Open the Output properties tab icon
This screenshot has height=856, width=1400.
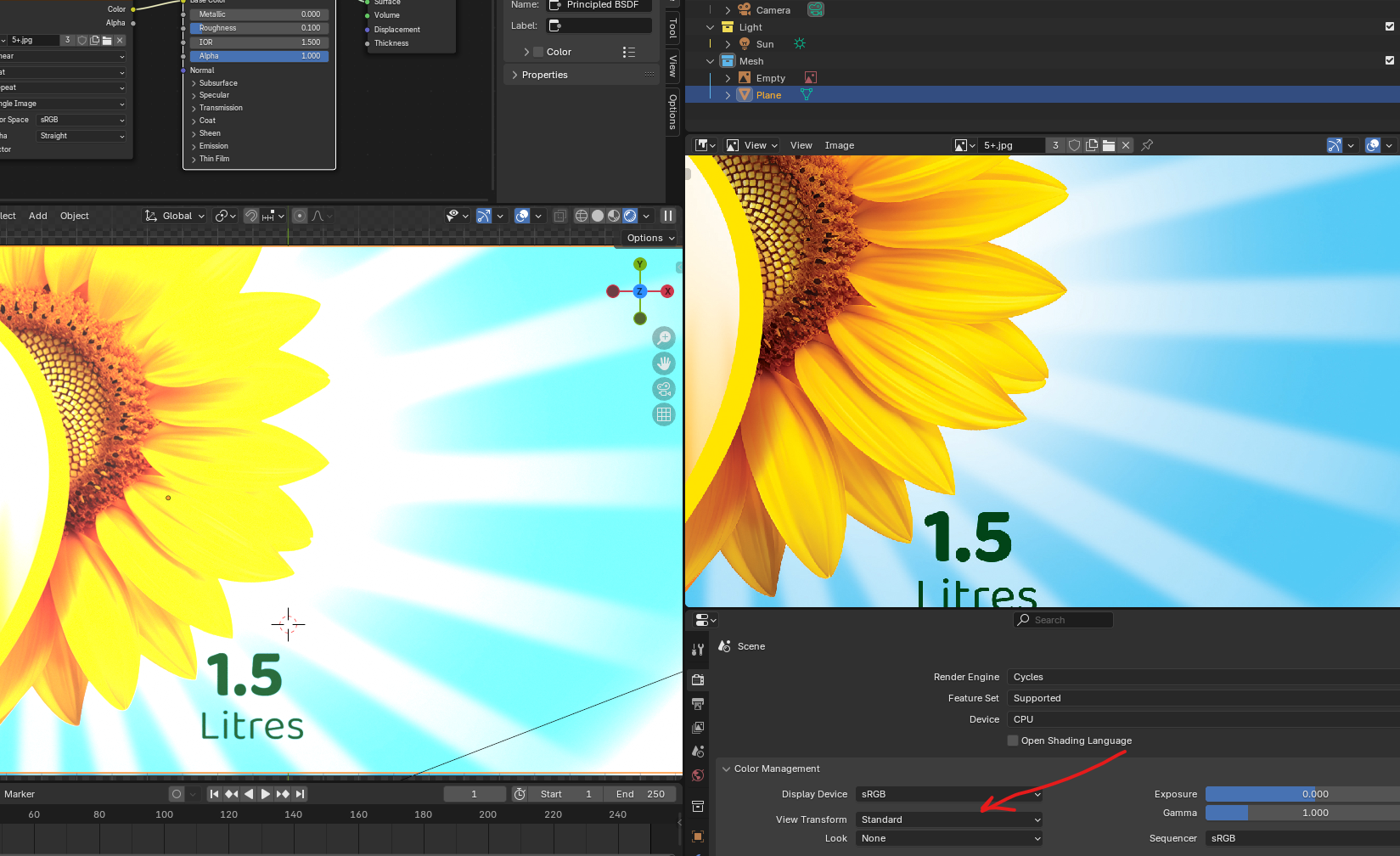698,704
